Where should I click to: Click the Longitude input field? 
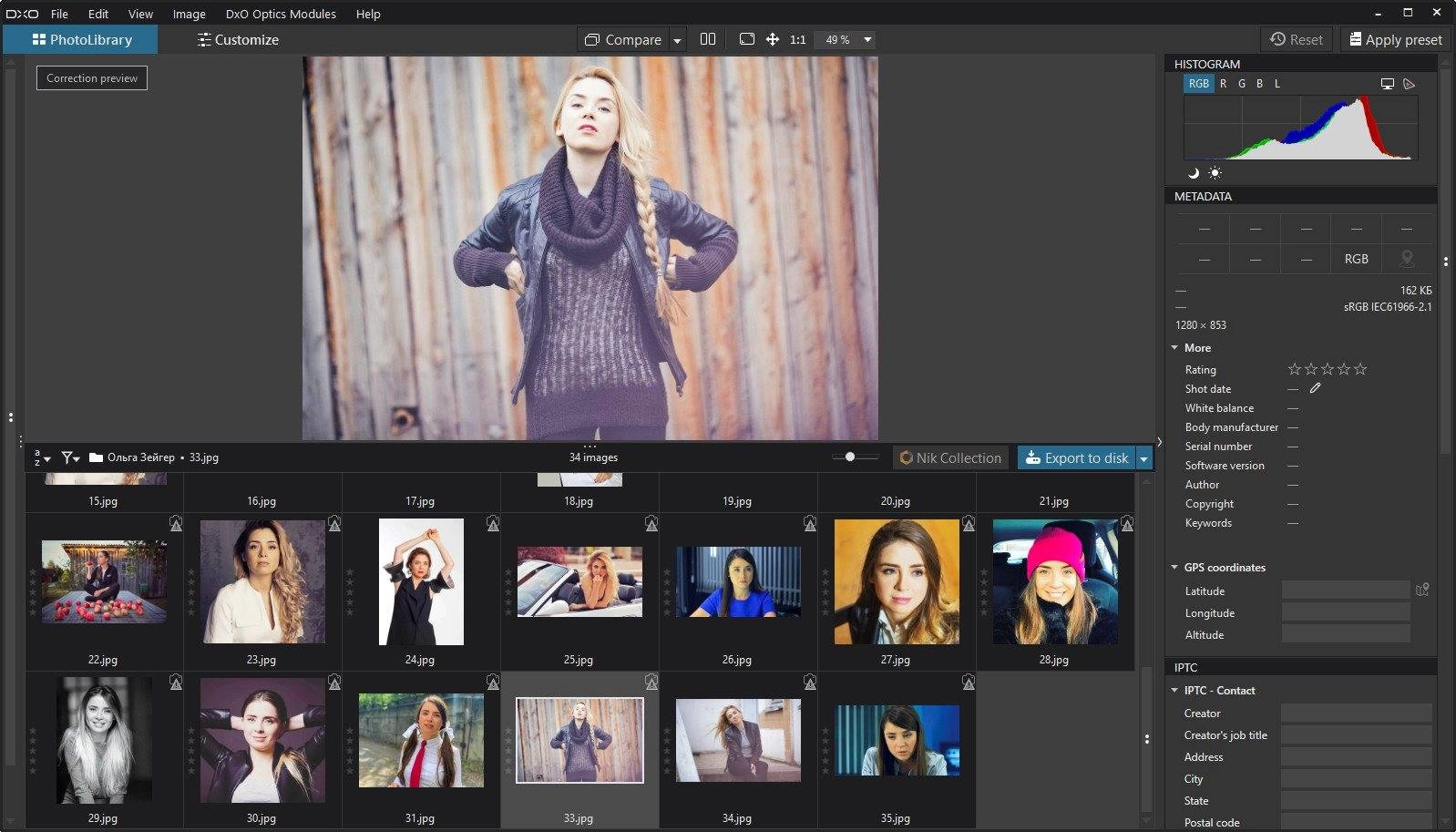1346,612
